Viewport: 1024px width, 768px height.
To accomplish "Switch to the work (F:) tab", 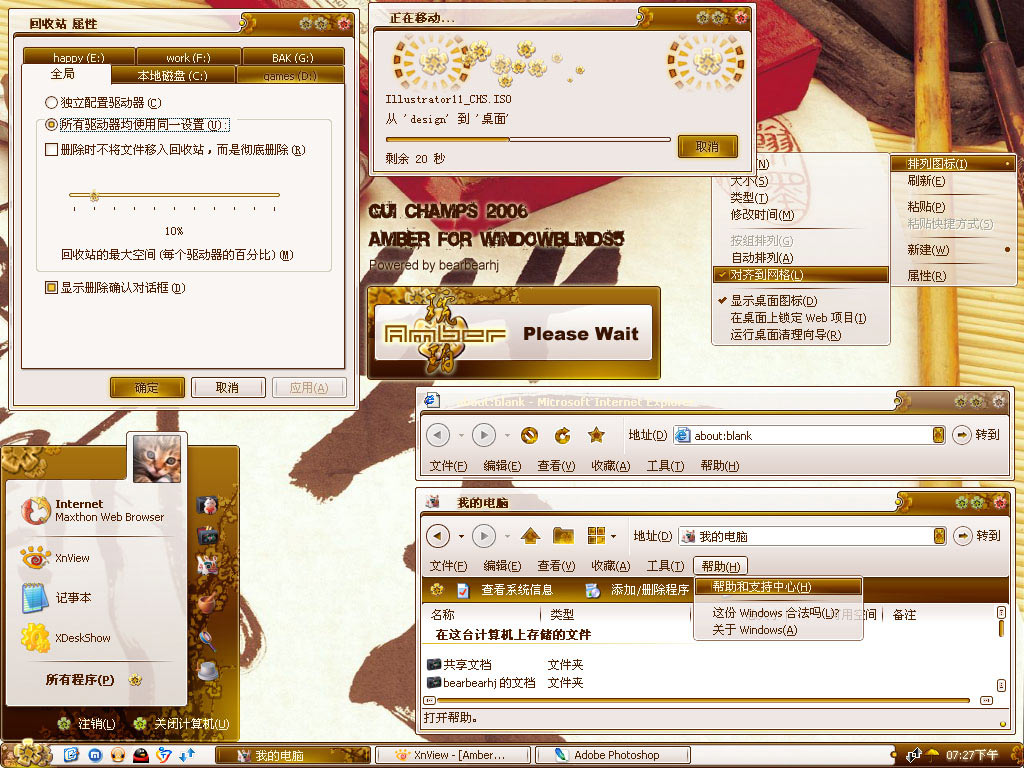I will pyautogui.click(x=189, y=57).
